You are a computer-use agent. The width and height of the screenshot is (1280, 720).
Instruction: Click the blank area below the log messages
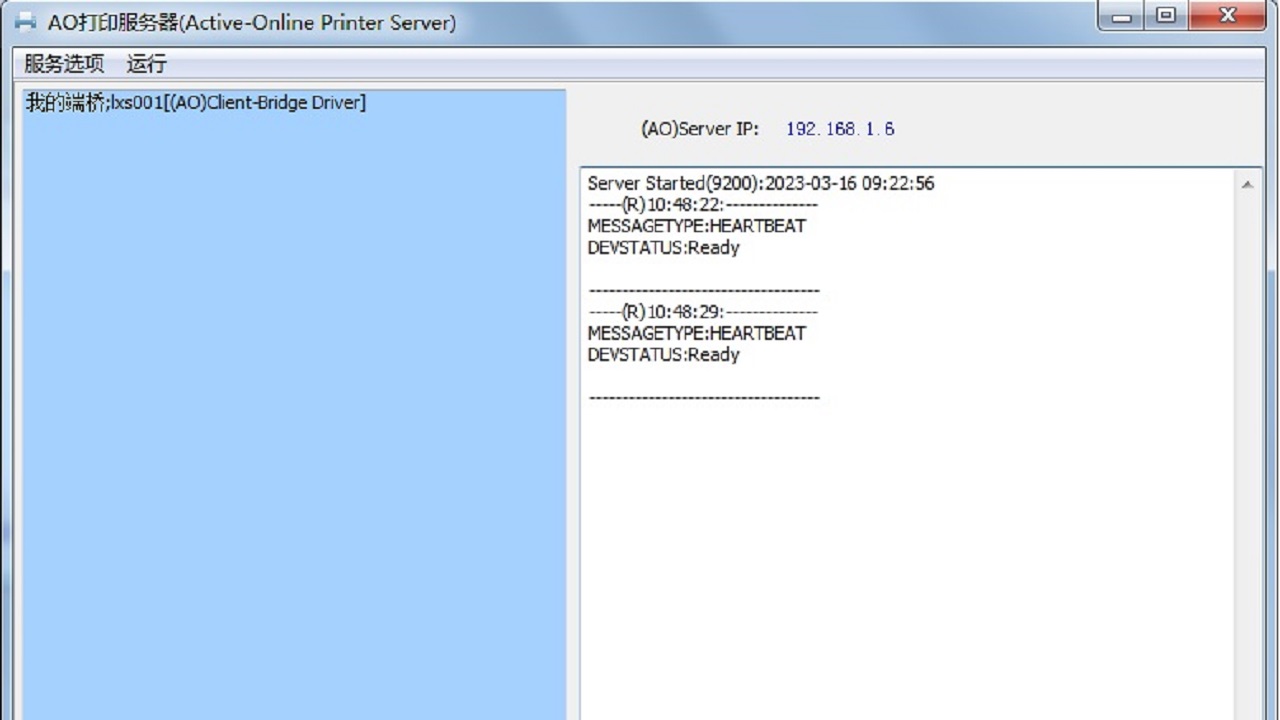(900, 560)
